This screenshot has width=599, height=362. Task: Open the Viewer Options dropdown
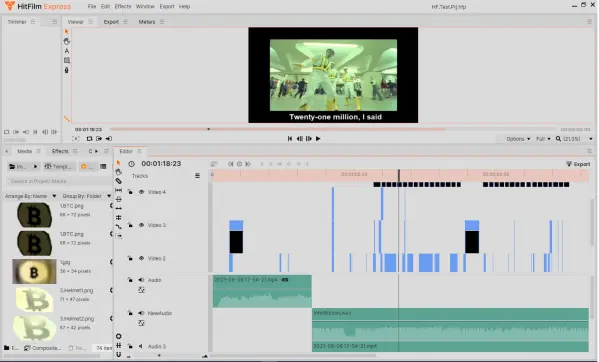coord(518,139)
